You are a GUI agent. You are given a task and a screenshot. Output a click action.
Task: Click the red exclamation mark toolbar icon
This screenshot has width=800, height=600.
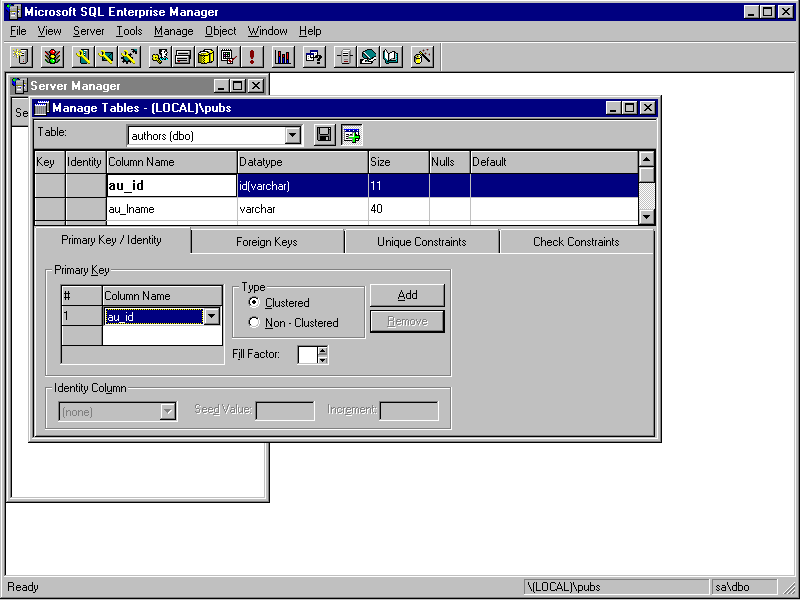252,57
